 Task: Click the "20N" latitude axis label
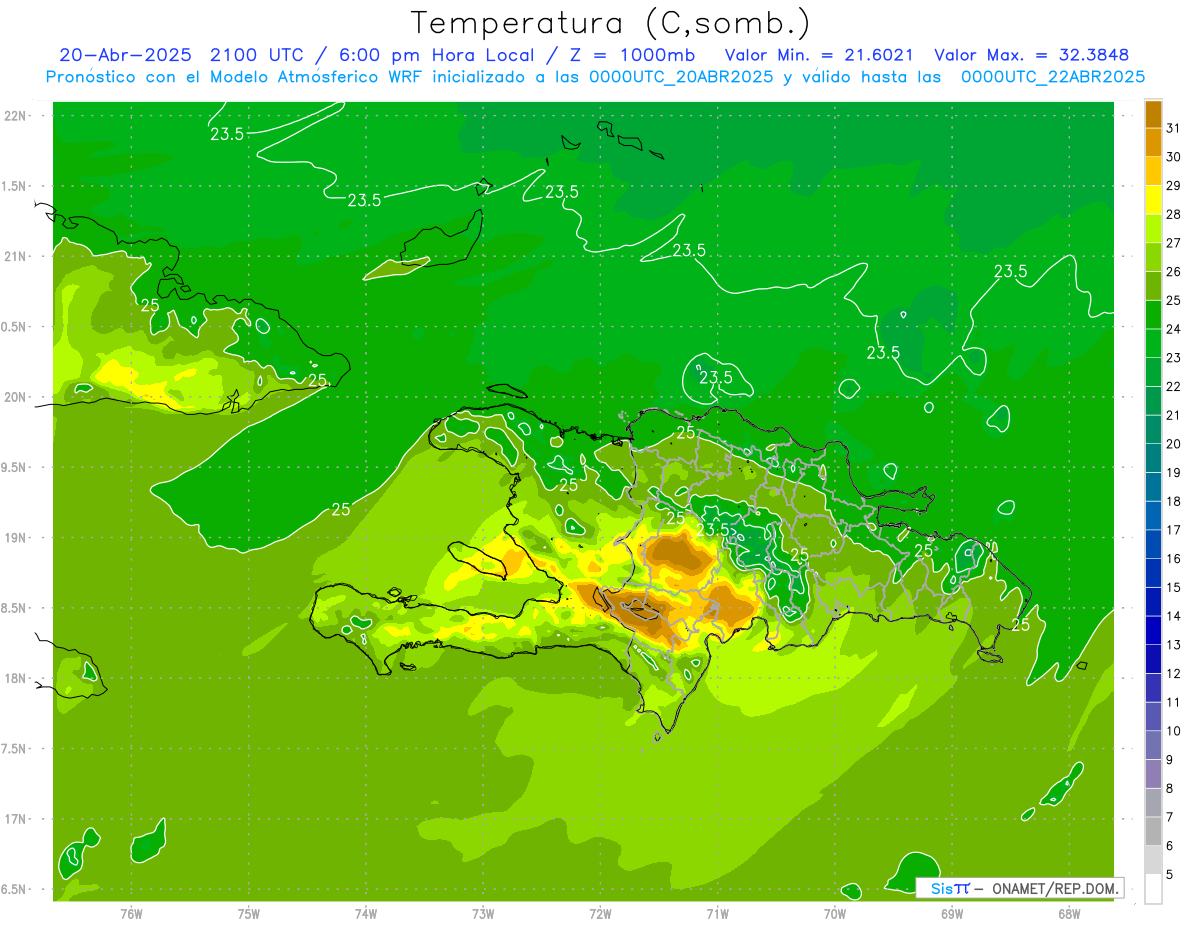(x=16, y=397)
